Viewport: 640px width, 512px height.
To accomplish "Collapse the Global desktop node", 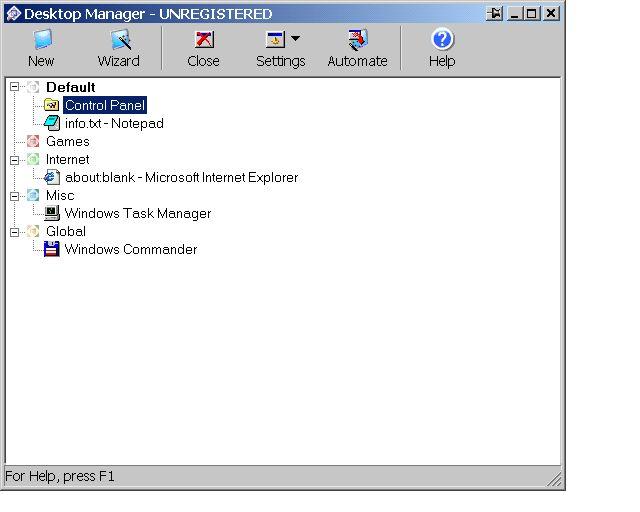I will point(15,232).
